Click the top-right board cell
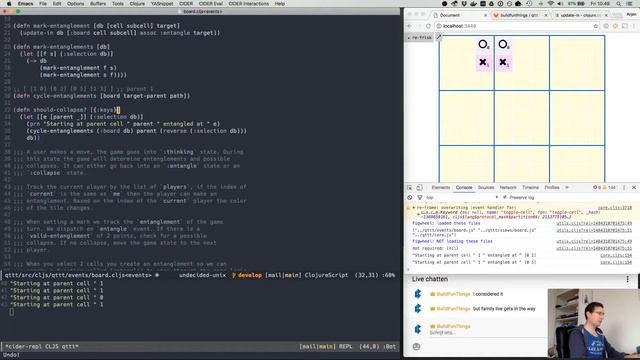This screenshot has width=640, height=360. pos(577,63)
